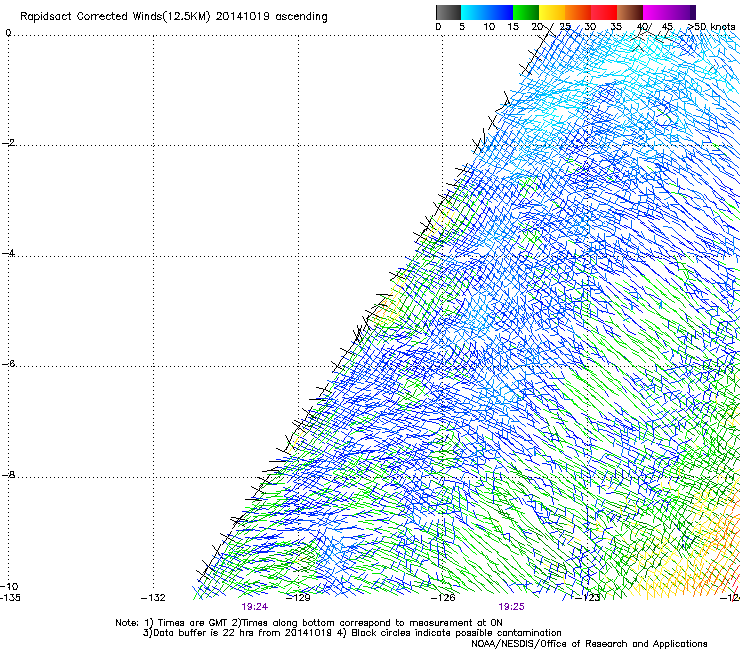740x650 pixels.
Task: Click the latitude label '0' at top left
Action: (x=8, y=33)
